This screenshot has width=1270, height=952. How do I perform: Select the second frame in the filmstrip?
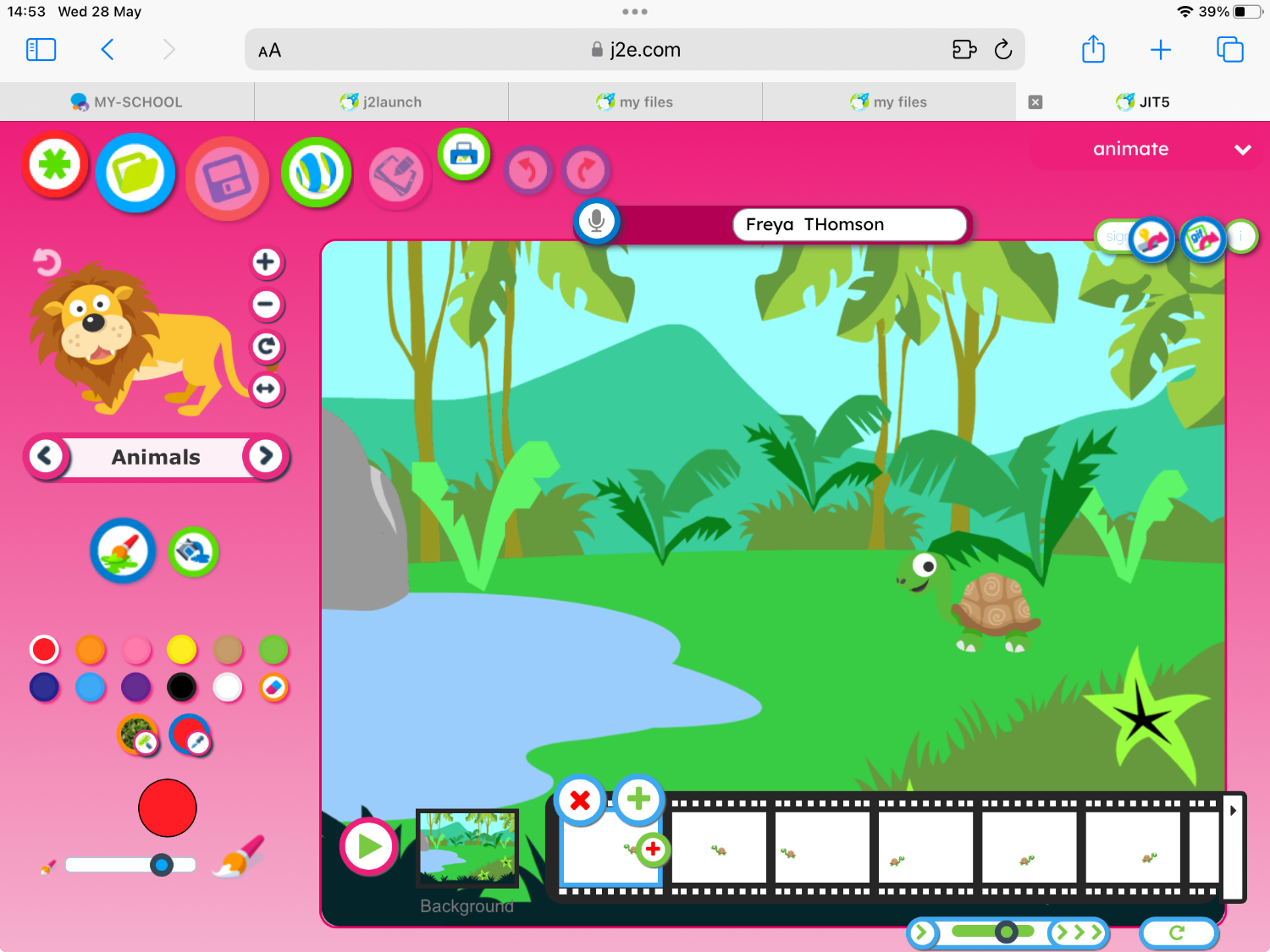[720, 847]
